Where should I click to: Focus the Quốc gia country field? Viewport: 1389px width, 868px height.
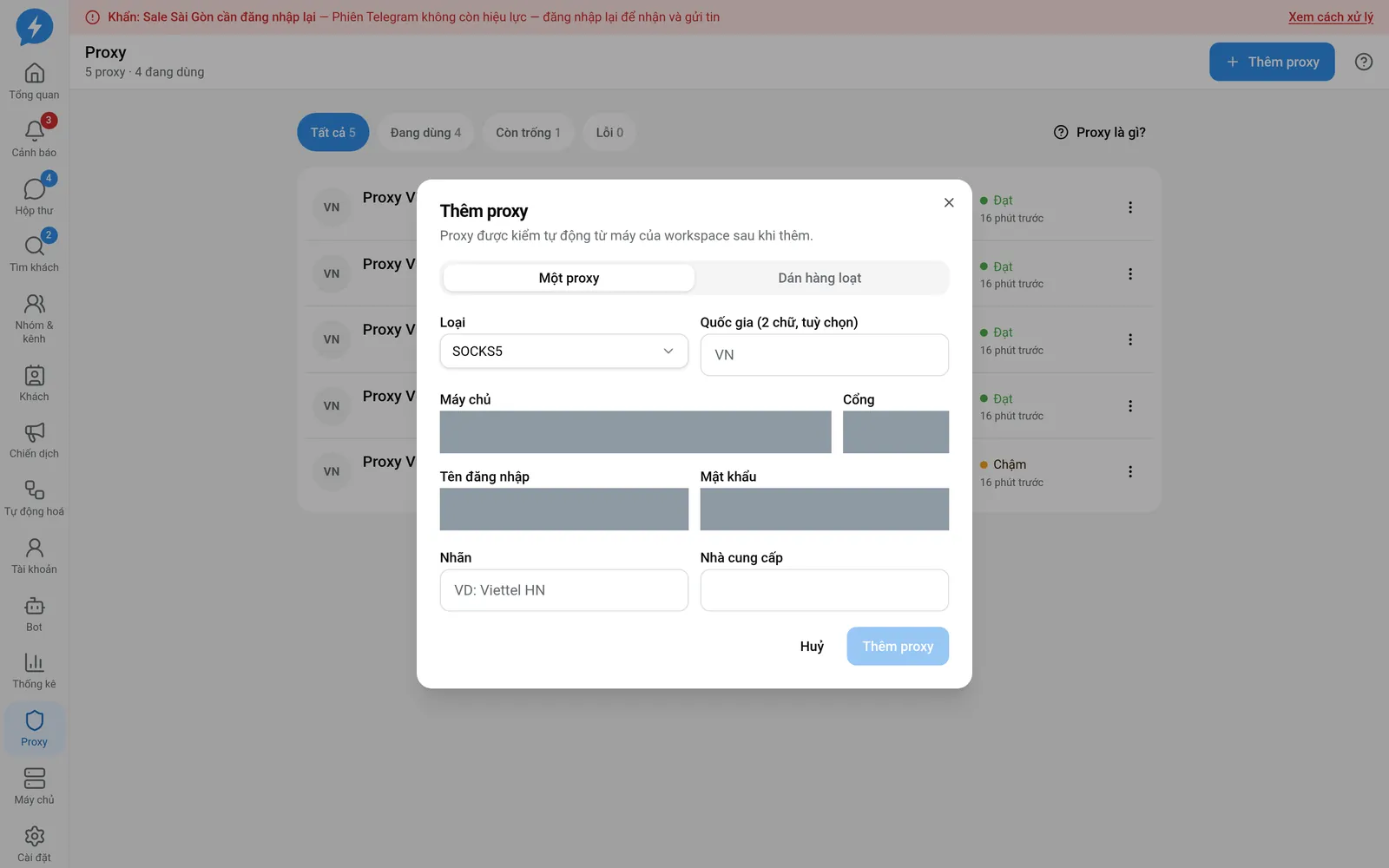point(825,355)
